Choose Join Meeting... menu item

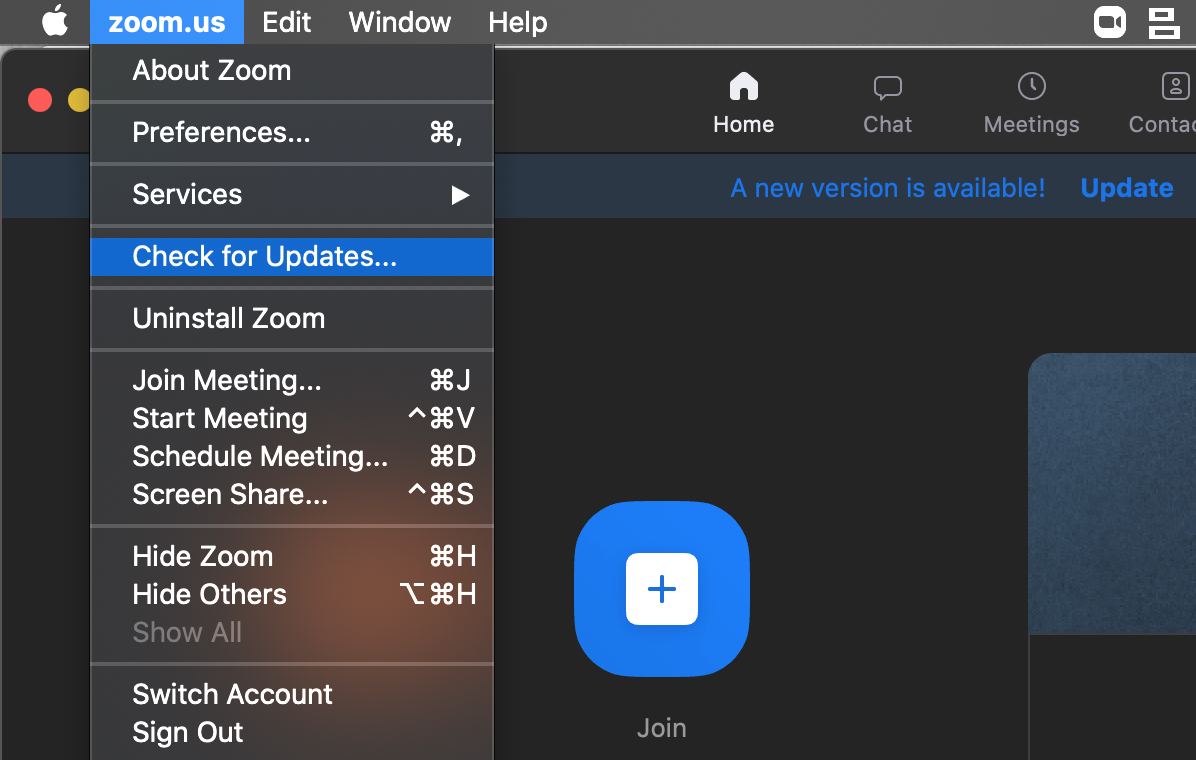(x=292, y=380)
